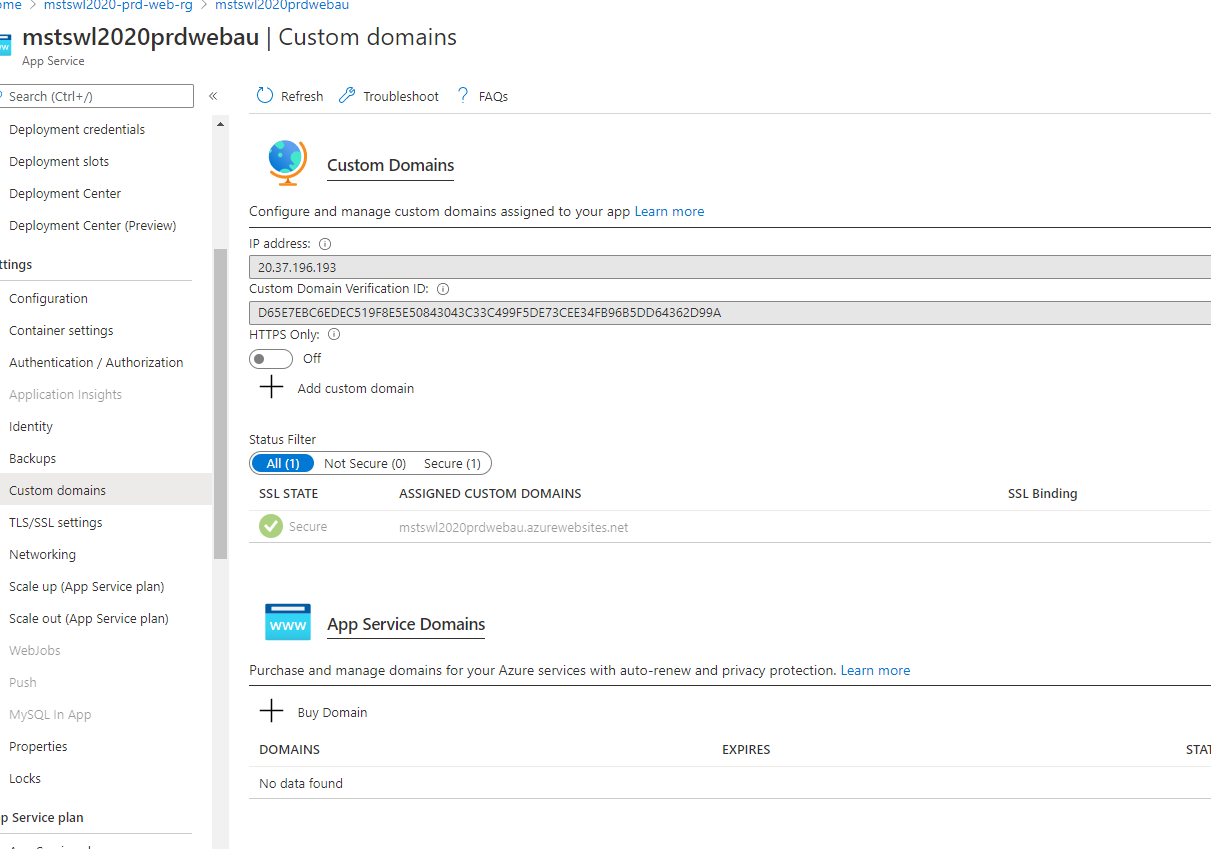1211x849 pixels.
Task: Click the Custom Domain Verification ID field
Action: [x=730, y=313]
